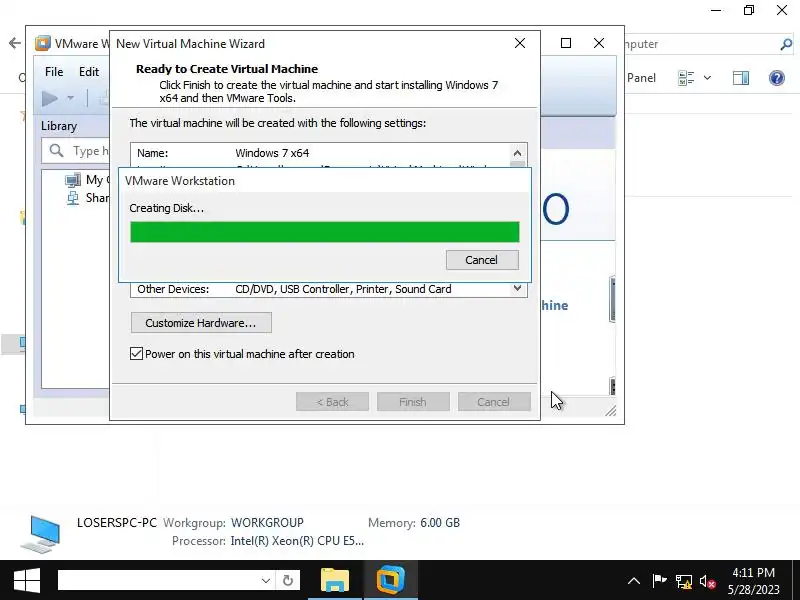Screen dimensions: 800x600
Task: Click the Back button in wizard
Action: coord(332,402)
